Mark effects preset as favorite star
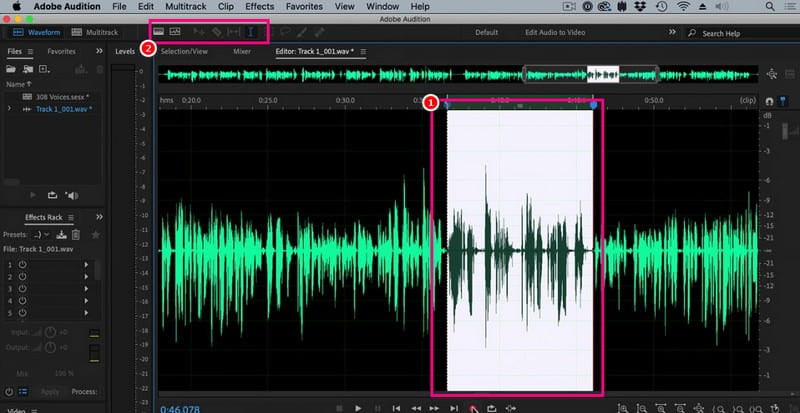Screen dimensions: 800x413 click(95, 234)
